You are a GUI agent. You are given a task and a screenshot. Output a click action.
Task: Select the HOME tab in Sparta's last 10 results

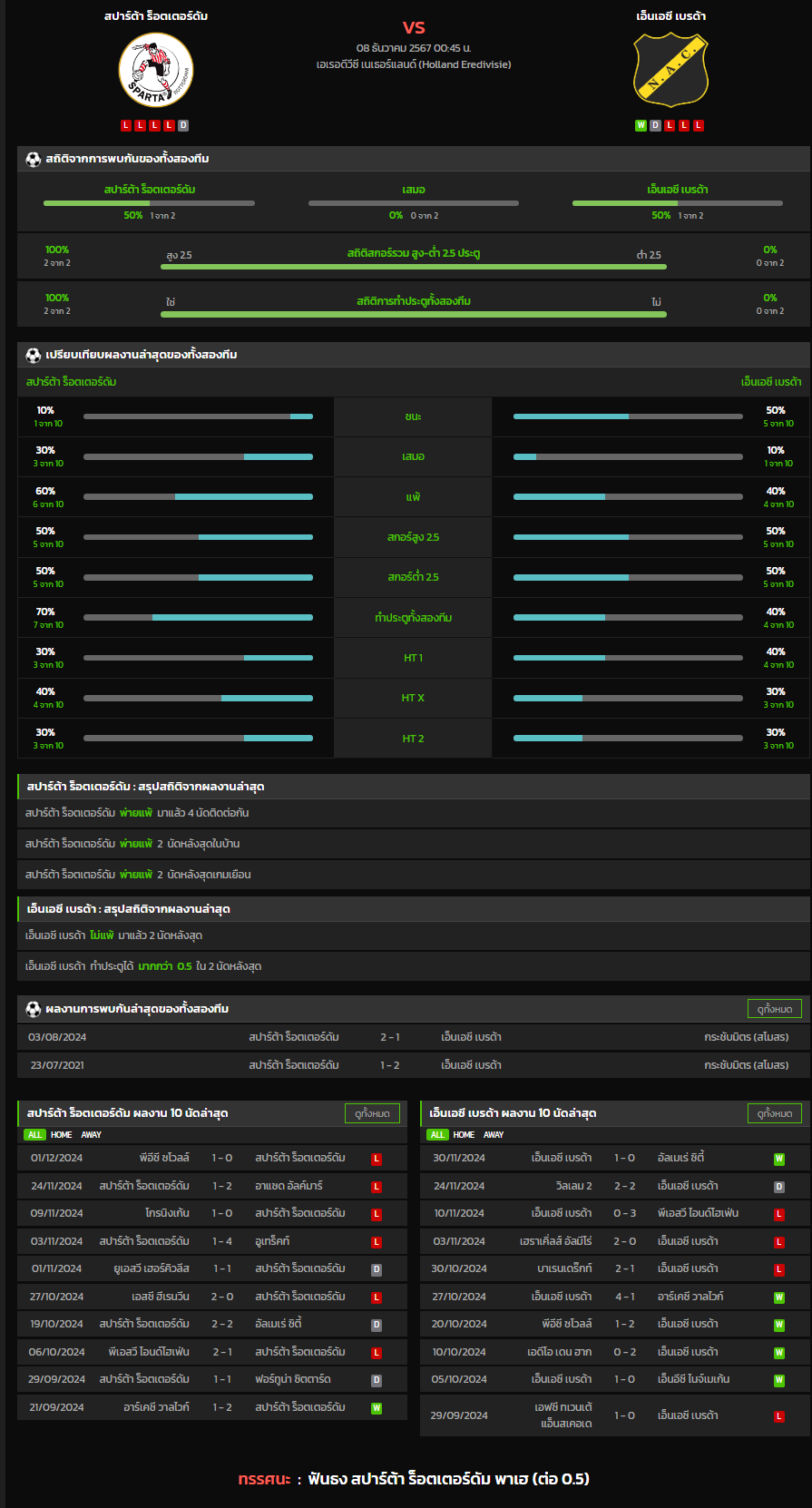[62, 1135]
